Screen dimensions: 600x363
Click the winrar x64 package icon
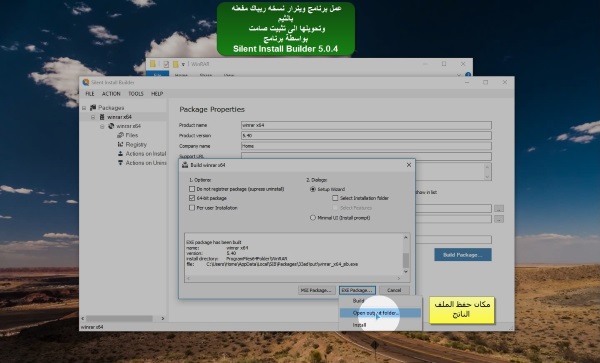coord(102,117)
